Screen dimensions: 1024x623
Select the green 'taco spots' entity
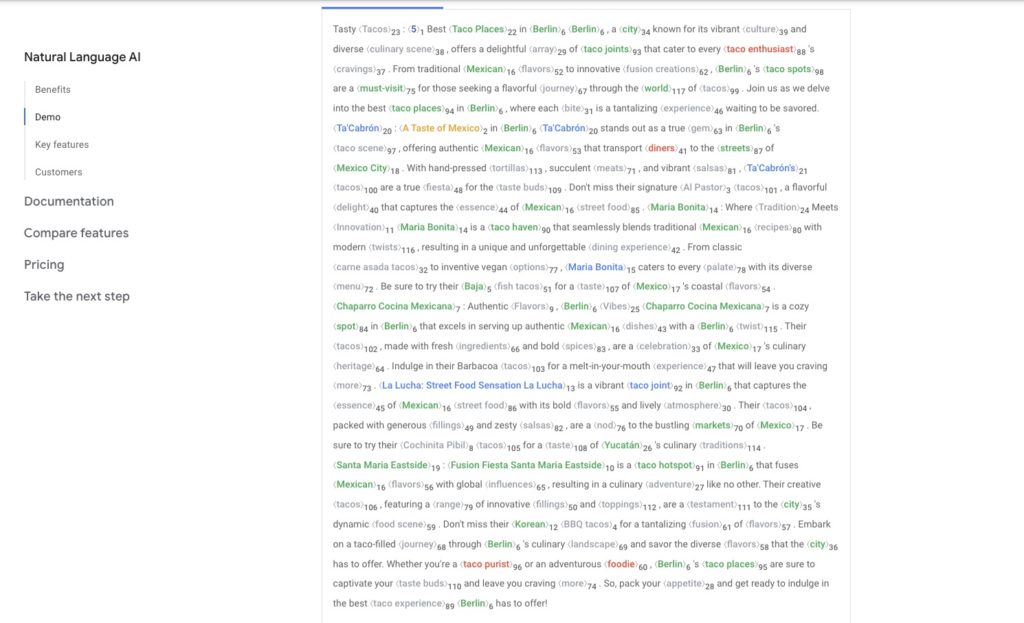click(x=788, y=69)
